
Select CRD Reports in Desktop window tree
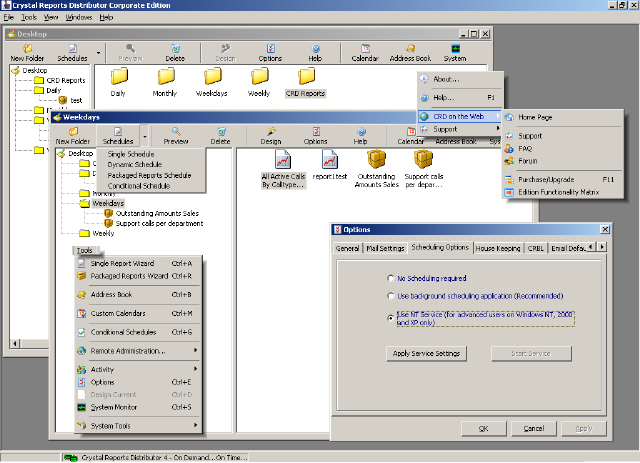tap(66, 80)
